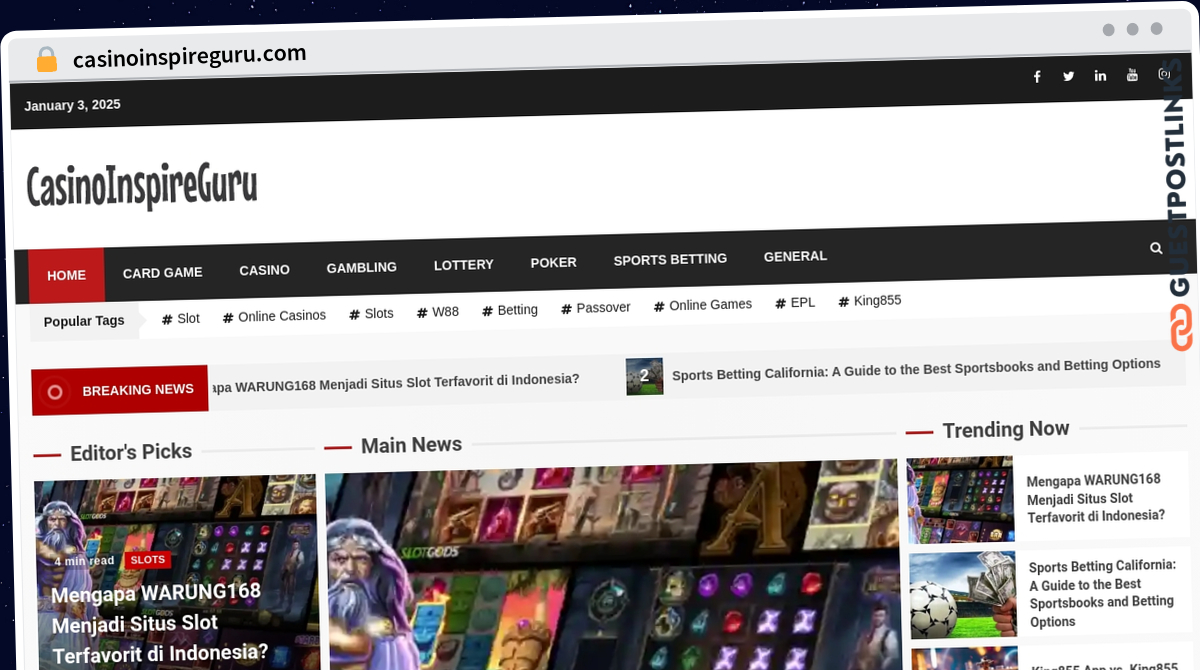Click the Editor's Picks heading
1200x670 pixels.
(131, 452)
